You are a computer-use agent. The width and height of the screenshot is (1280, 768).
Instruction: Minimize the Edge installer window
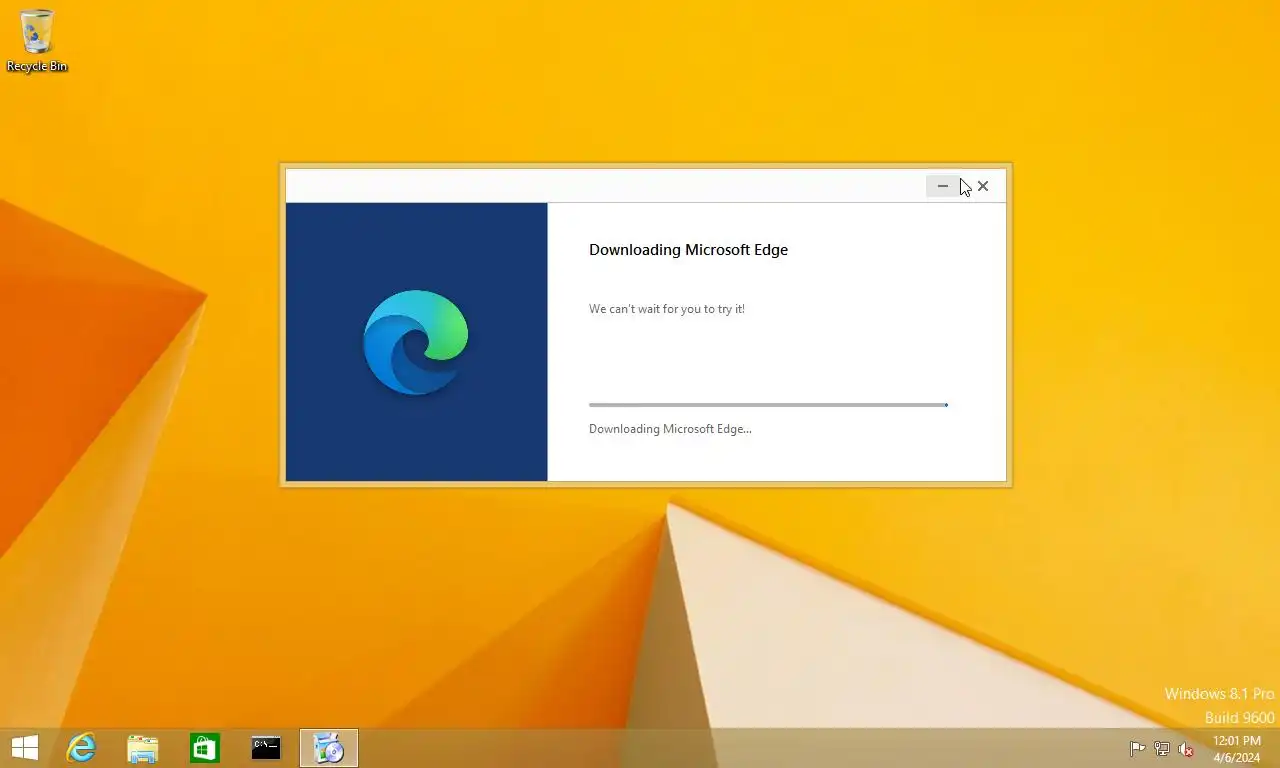[x=942, y=186]
